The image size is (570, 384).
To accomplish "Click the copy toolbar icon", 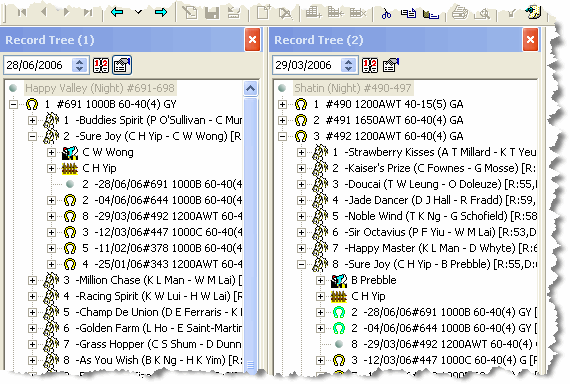I will point(409,13).
